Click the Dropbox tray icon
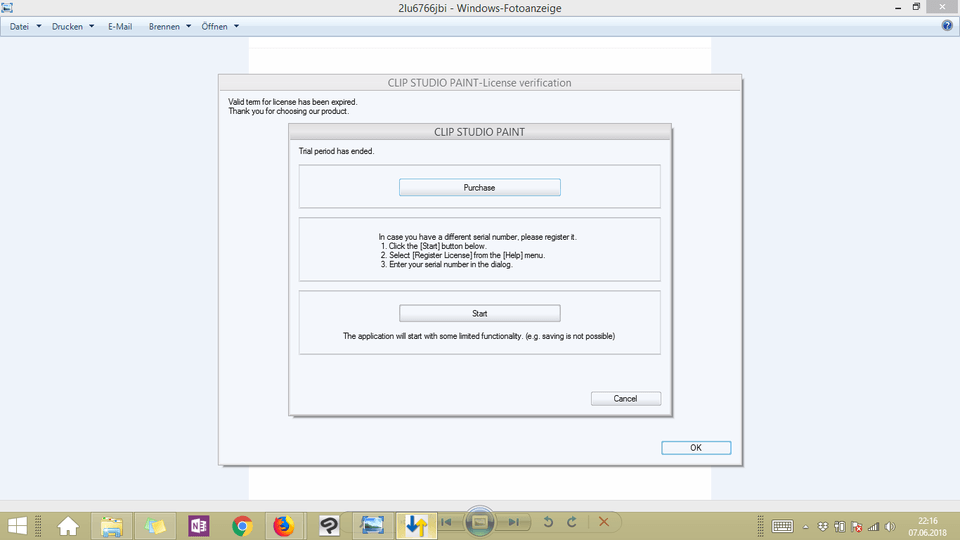Screen dimensions: 960x540 tap(822, 526)
